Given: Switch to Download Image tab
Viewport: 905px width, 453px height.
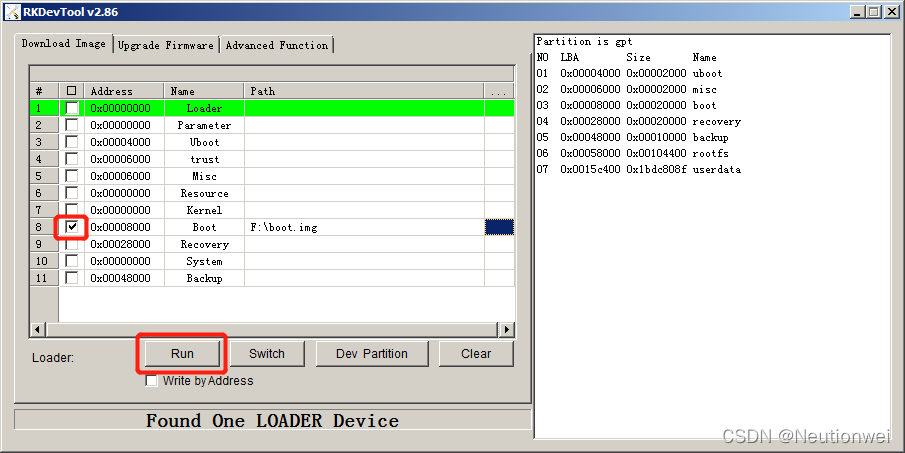Looking at the screenshot, I should click(63, 44).
